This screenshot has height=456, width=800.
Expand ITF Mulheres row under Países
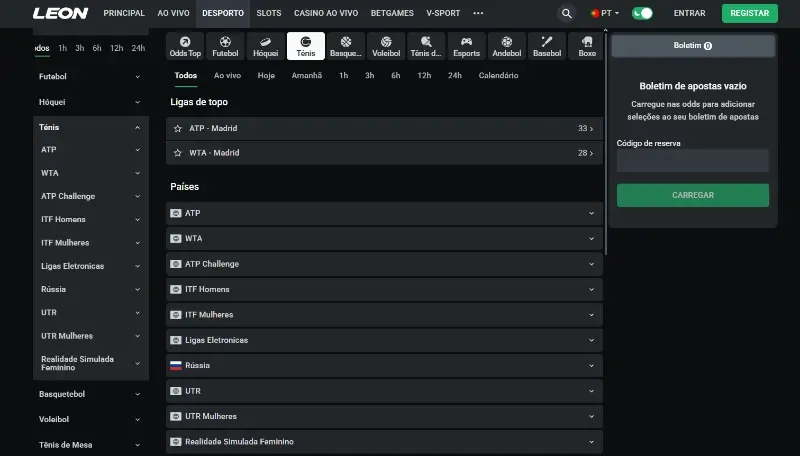pos(384,315)
